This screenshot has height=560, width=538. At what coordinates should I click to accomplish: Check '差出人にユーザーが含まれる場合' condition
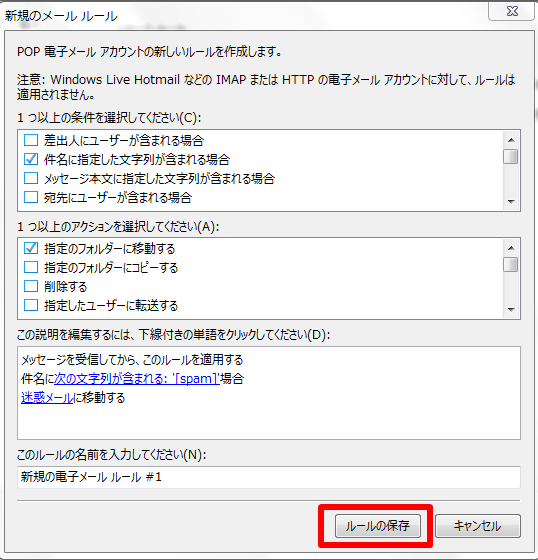pyautogui.click(x=31, y=140)
